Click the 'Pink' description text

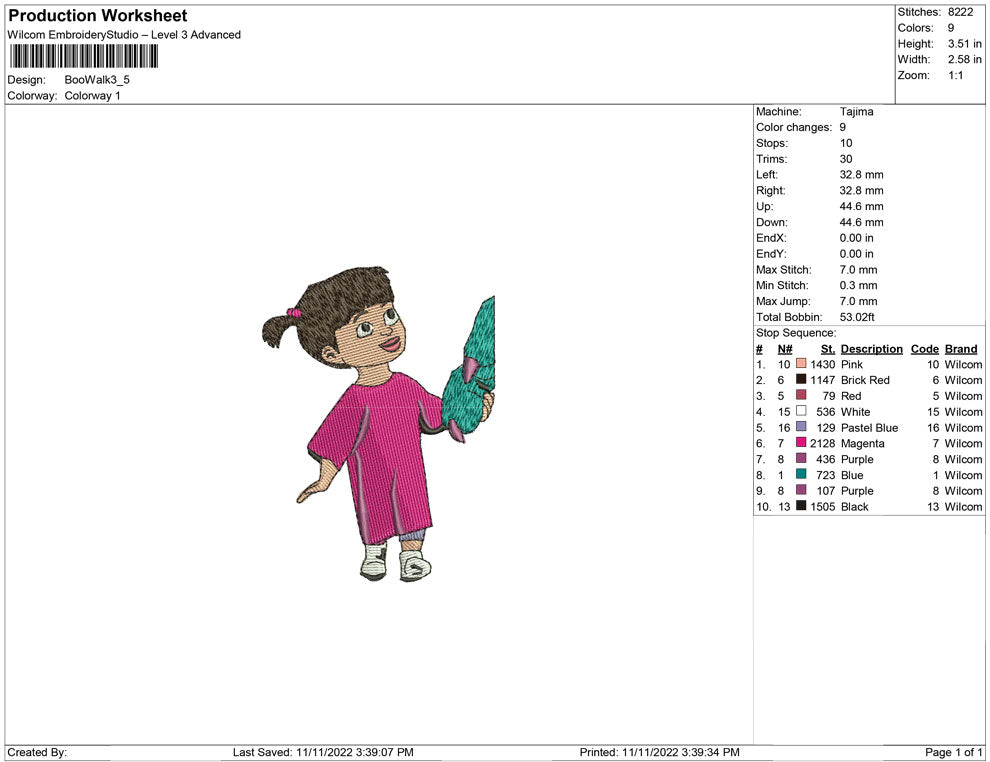tap(852, 364)
